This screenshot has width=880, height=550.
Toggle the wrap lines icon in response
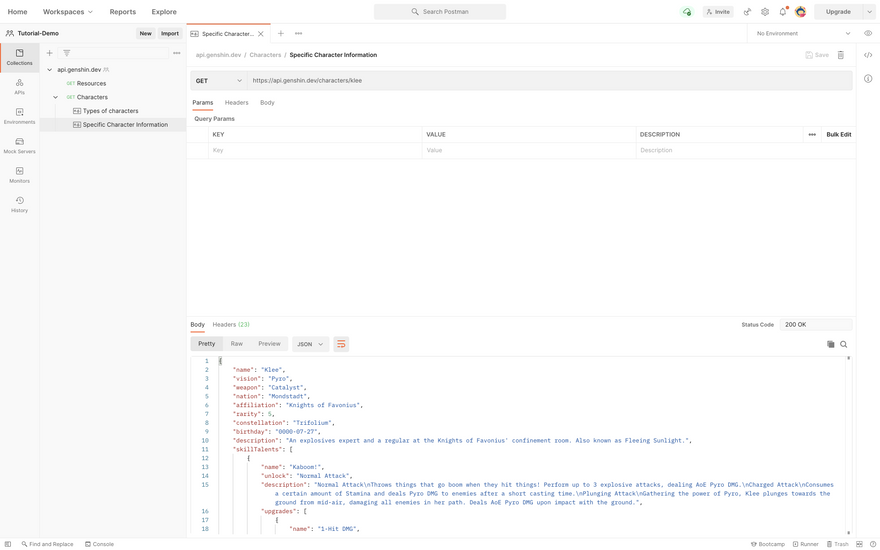click(341, 344)
